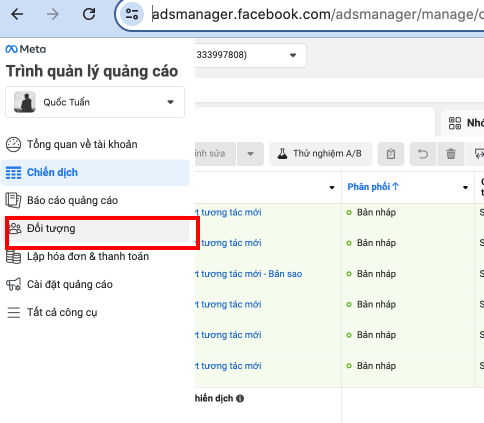This screenshot has width=484, height=423.
Task: Select Chiến dịch in the sidebar
Action: coord(95,172)
